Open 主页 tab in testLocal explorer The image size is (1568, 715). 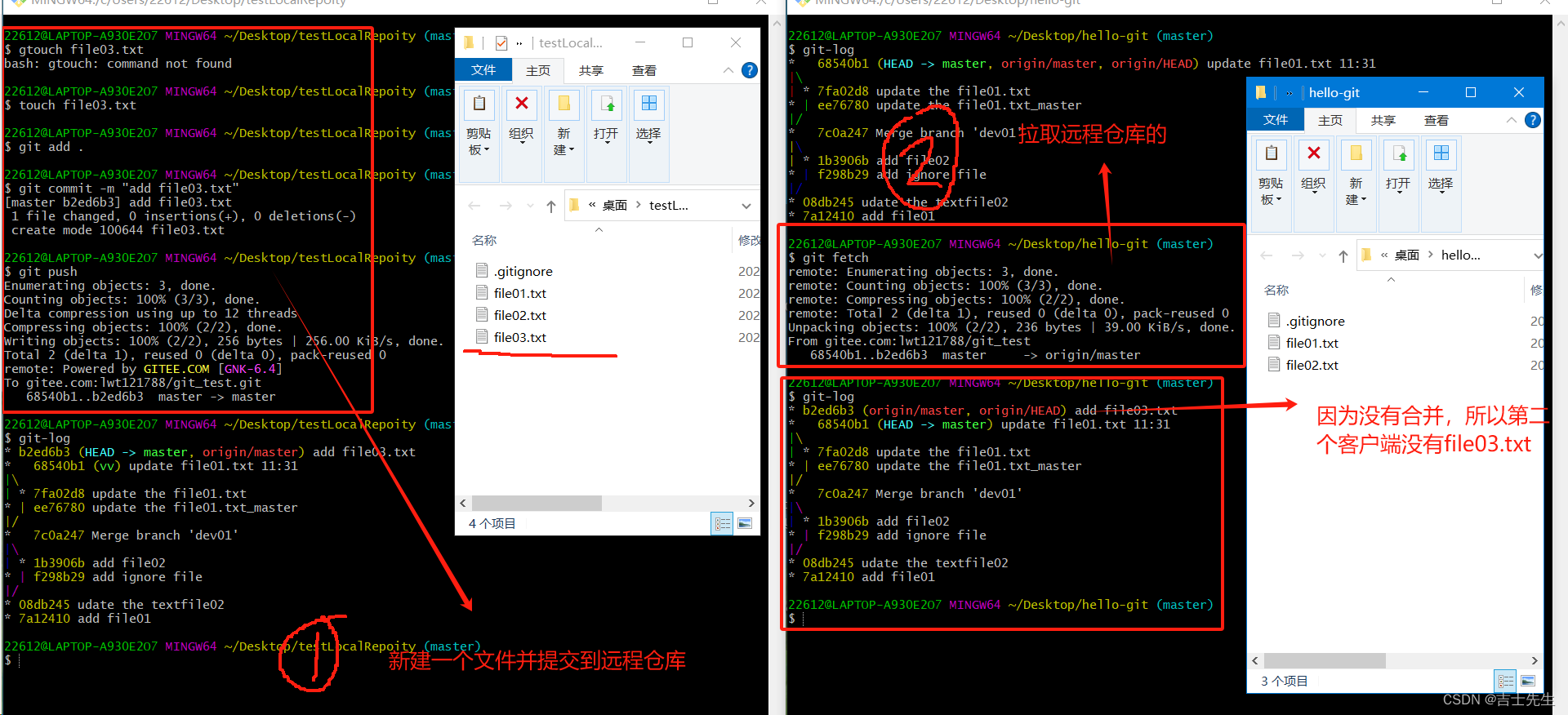(x=537, y=70)
